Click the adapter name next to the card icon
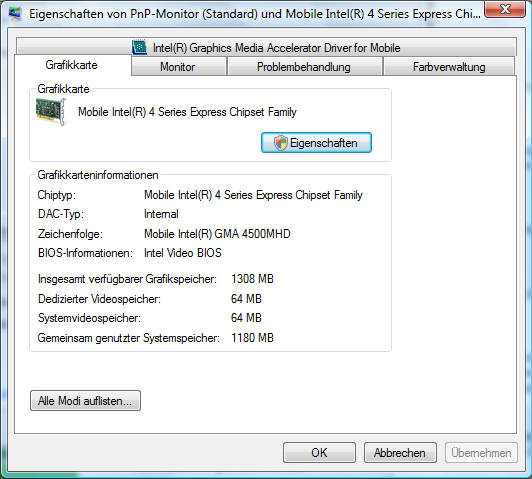This screenshot has width=532, height=479. pos(187,112)
